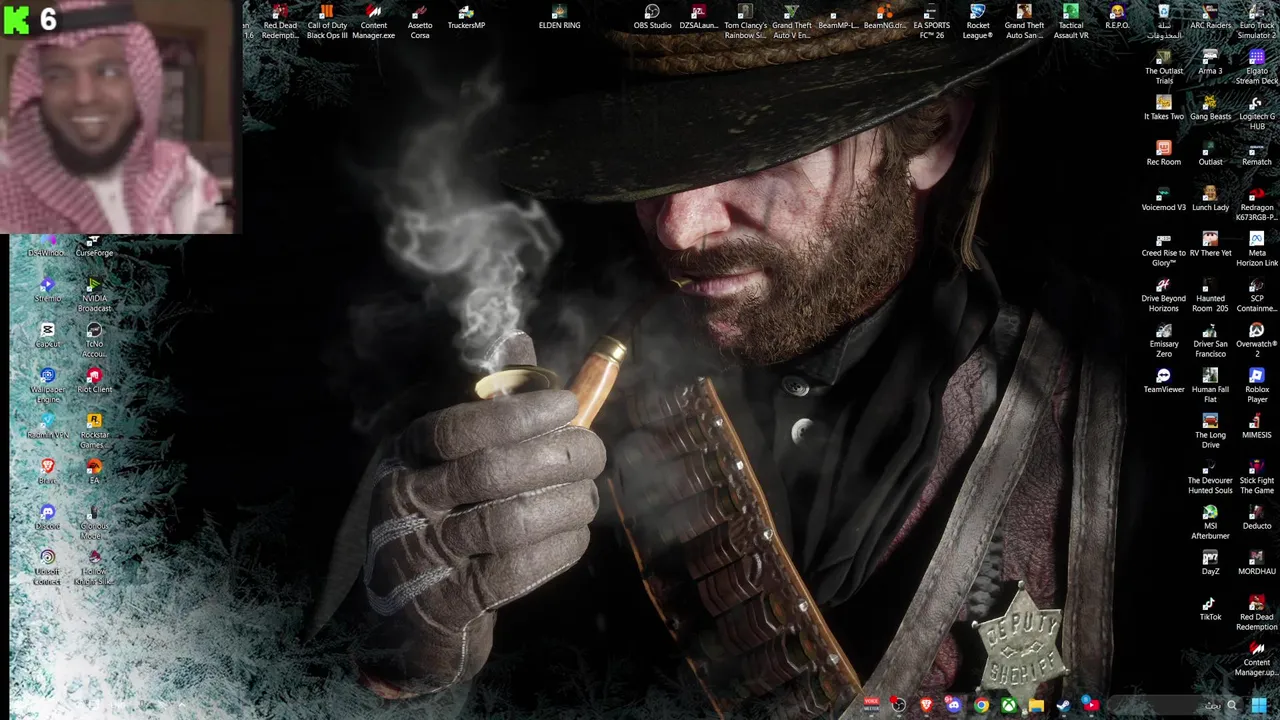Open the Meta Horizon Link shortcut
Viewport: 1280px width, 720px height.
1257,249
